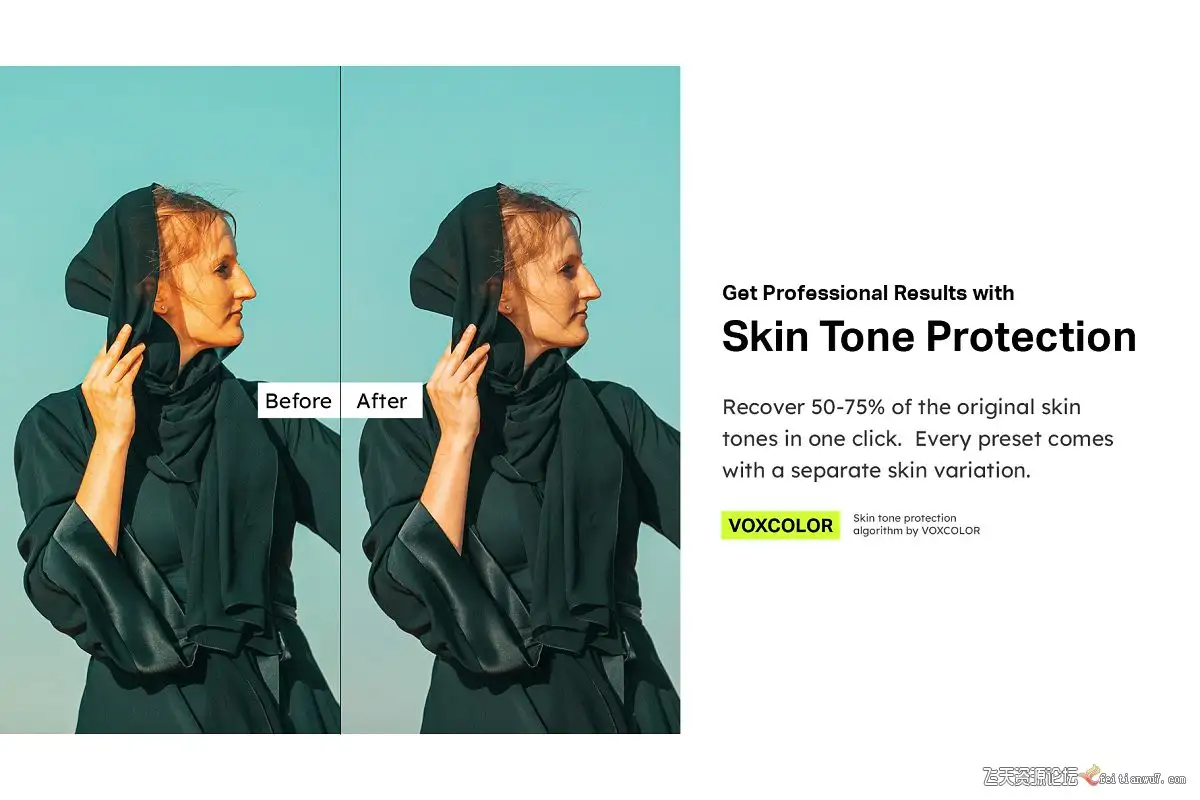Click the 'Get Professional Results with' subheading

tap(868, 293)
